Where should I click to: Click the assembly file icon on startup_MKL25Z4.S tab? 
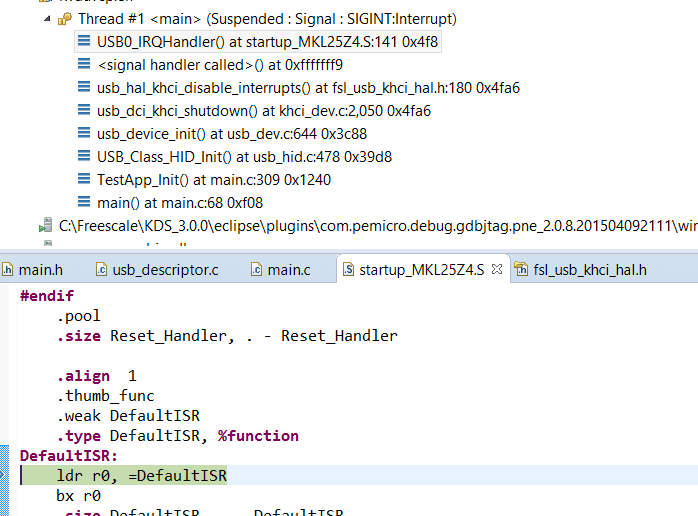(x=349, y=269)
